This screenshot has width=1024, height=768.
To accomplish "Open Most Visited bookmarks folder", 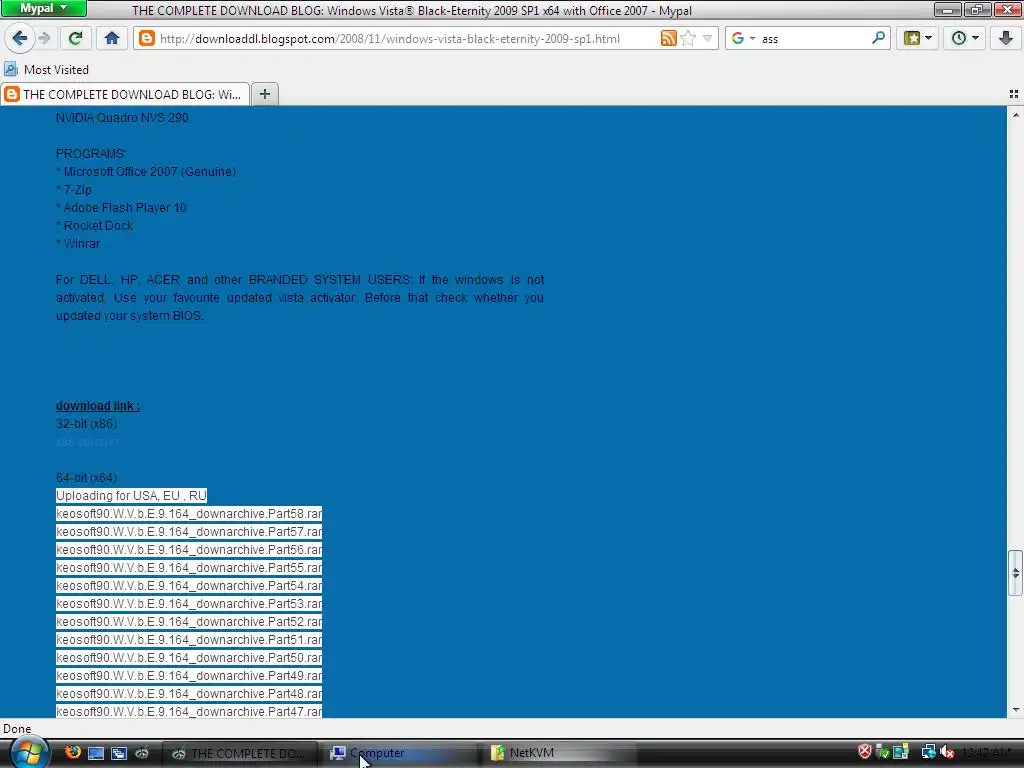I will 46,69.
